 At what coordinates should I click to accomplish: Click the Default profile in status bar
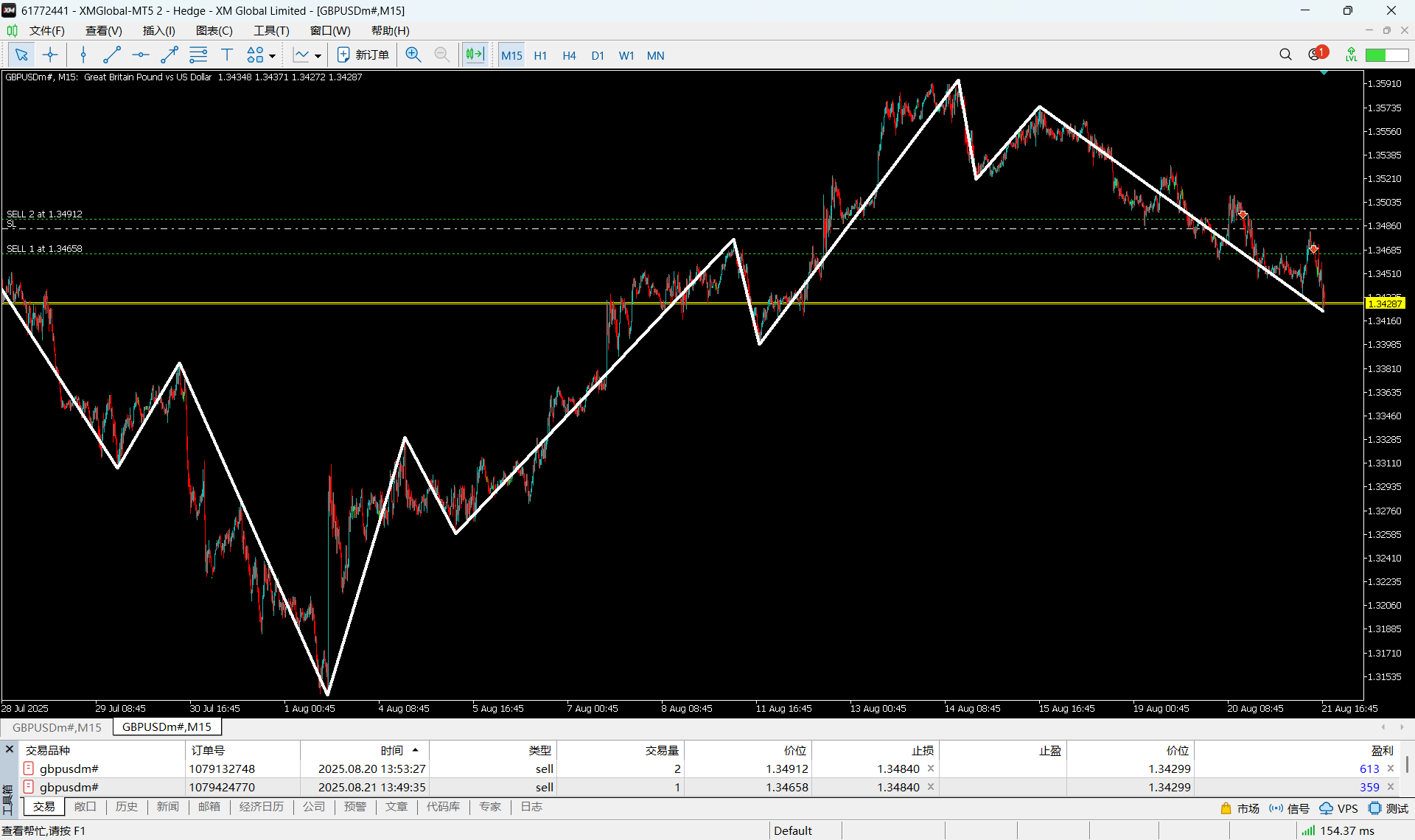coord(793,830)
